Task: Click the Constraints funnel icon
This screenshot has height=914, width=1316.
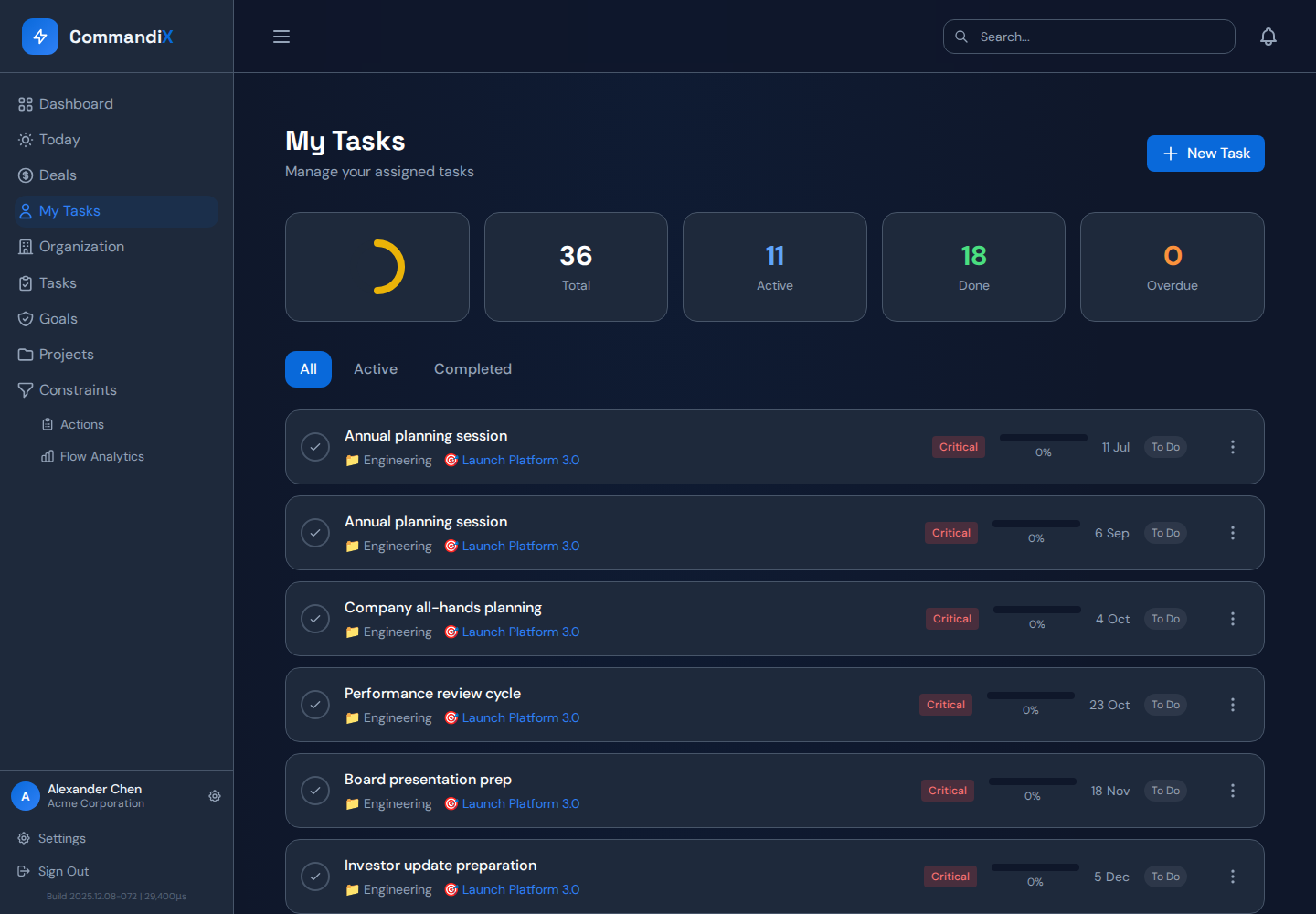Action: (26, 390)
